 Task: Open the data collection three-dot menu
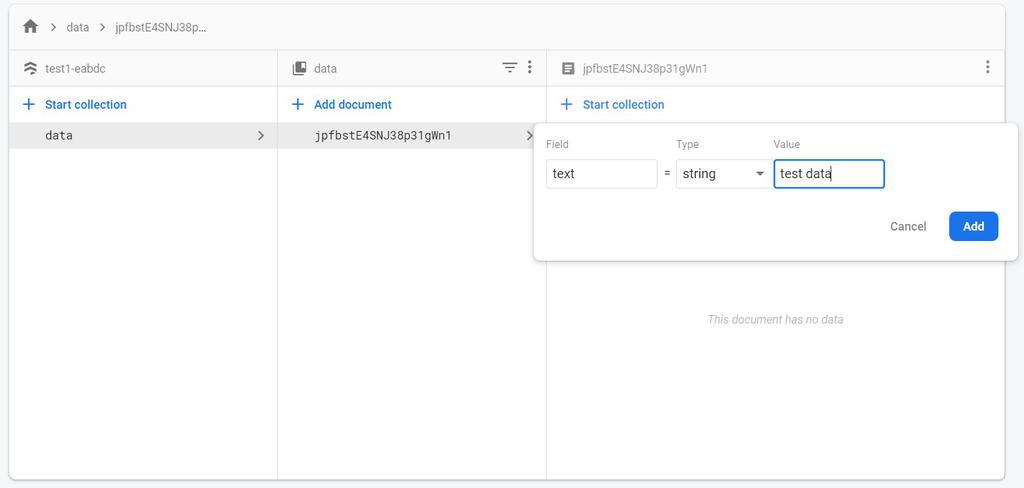(530, 68)
